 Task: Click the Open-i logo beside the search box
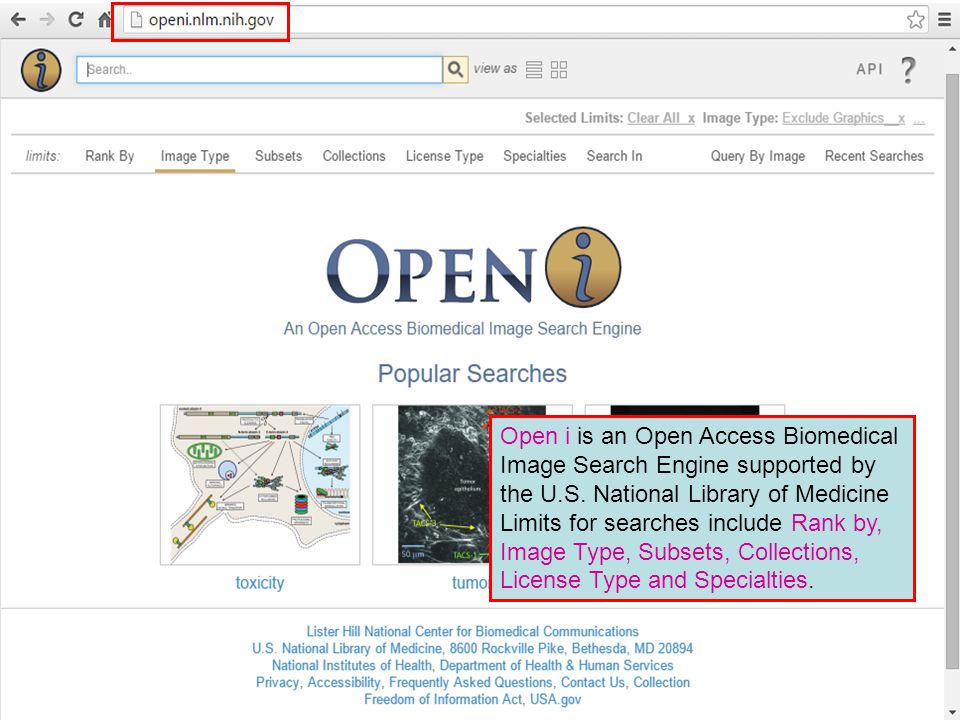point(41,70)
